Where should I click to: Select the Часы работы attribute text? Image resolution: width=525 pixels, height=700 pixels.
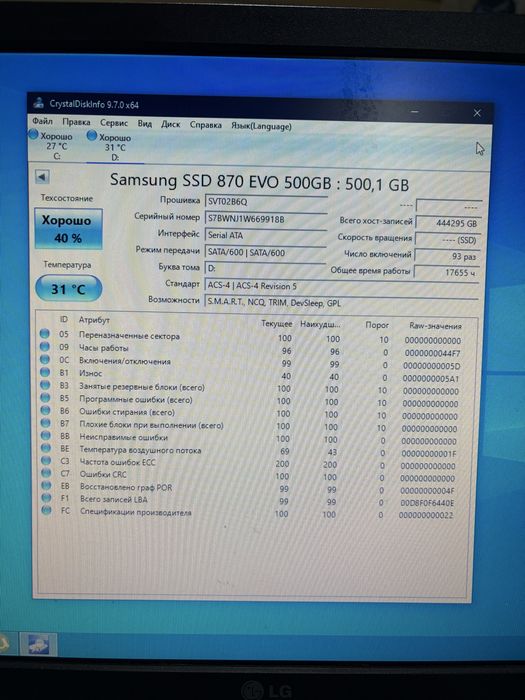[x=104, y=348]
